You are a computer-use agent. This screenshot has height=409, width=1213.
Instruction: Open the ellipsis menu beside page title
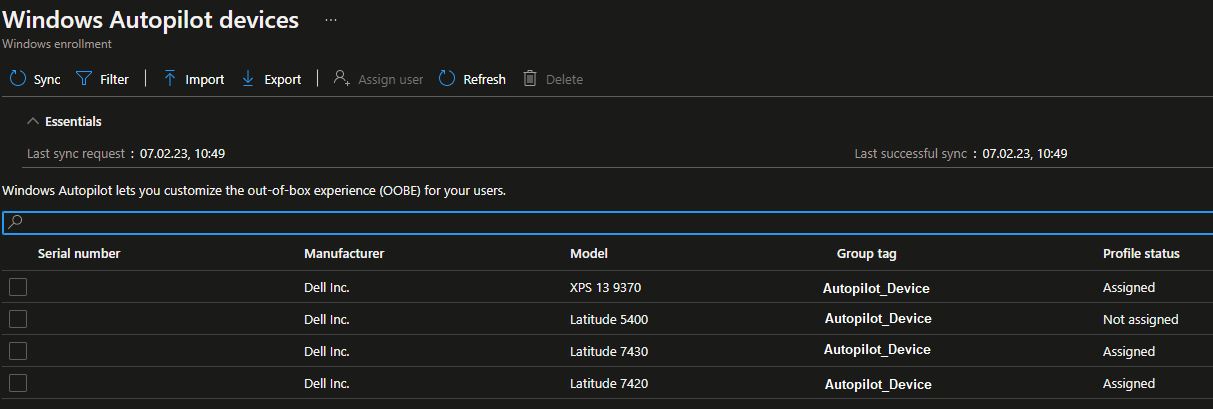coord(331,20)
